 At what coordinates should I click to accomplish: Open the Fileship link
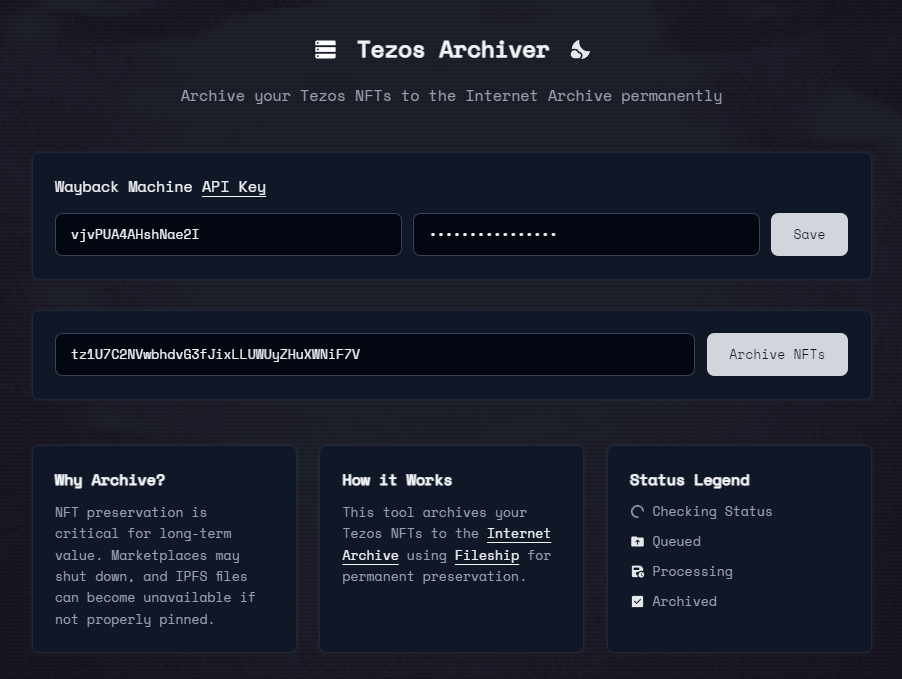coord(486,555)
